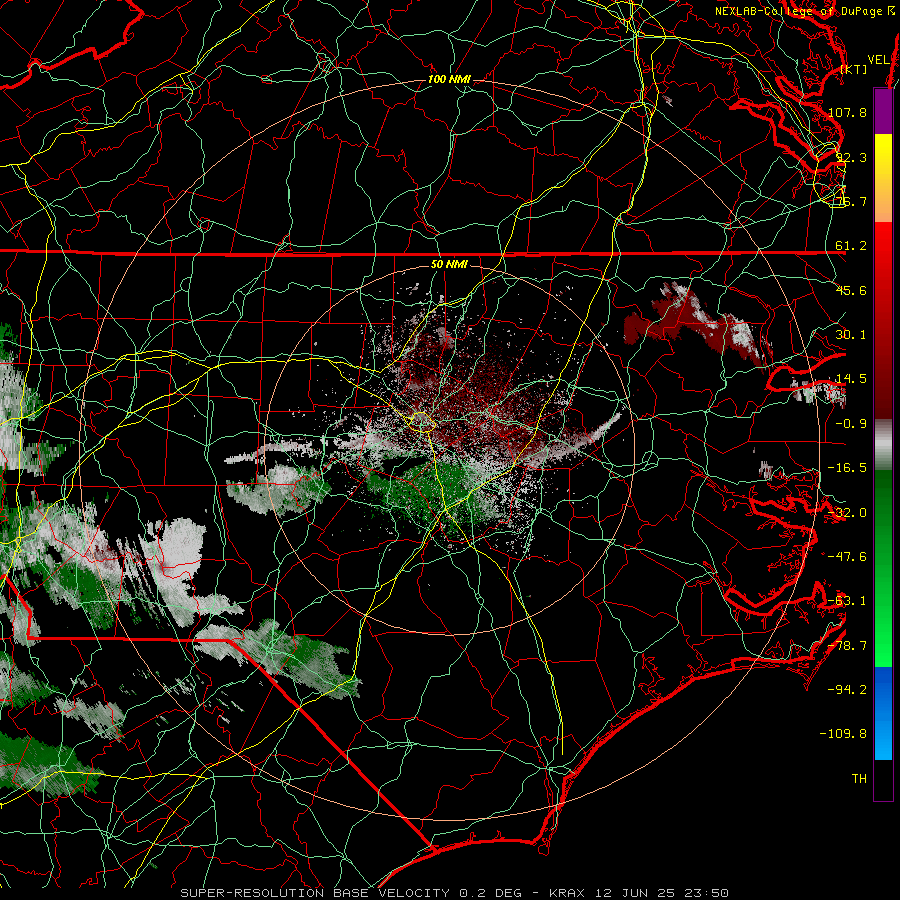Click the purple segment of the color bar
Image resolution: width=900 pixels, height=900 pixels.
coord(883,111)
